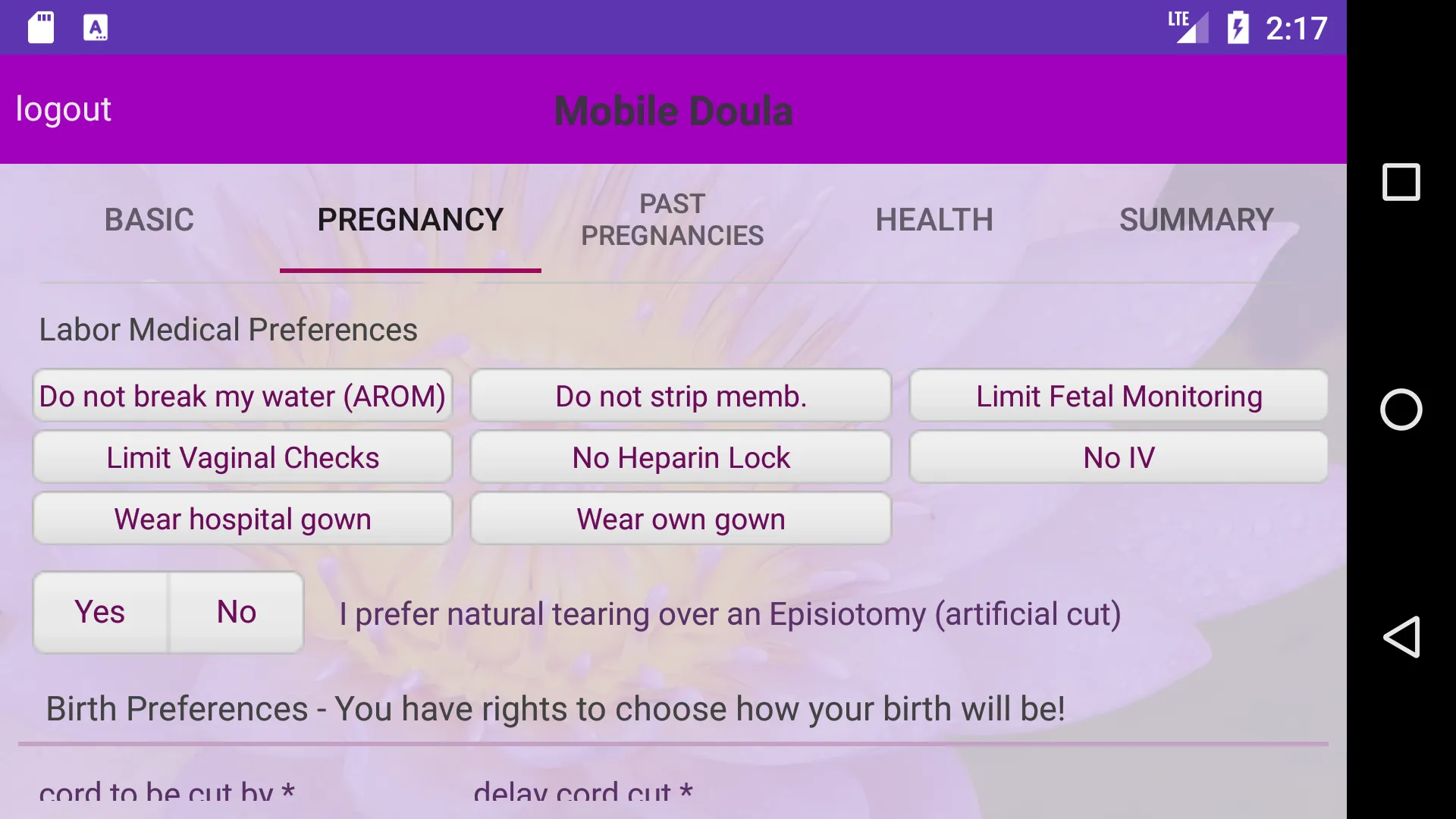Enable 'Wear own gown' preference
This screenshot has width=1456, height=819.
click(680, 518)
